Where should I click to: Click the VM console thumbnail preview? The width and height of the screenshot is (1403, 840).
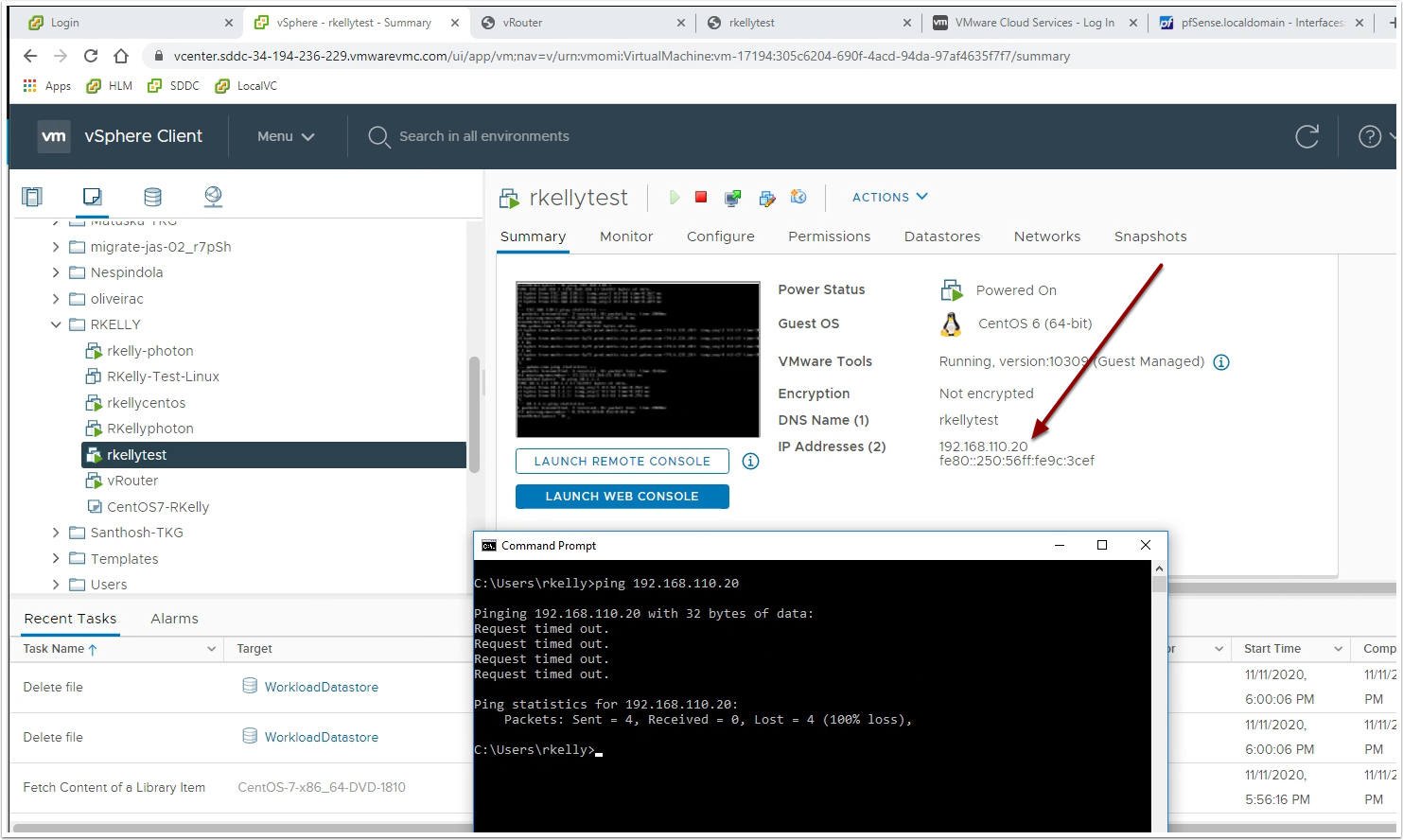[x=638, y=359]
